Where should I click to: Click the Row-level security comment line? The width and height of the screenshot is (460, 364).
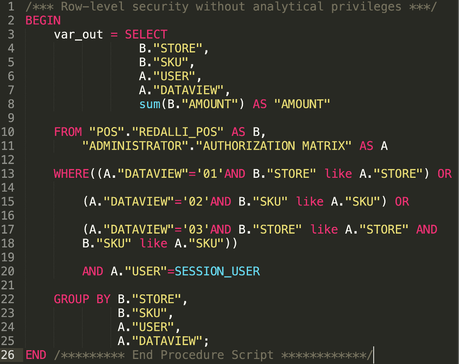231,7
